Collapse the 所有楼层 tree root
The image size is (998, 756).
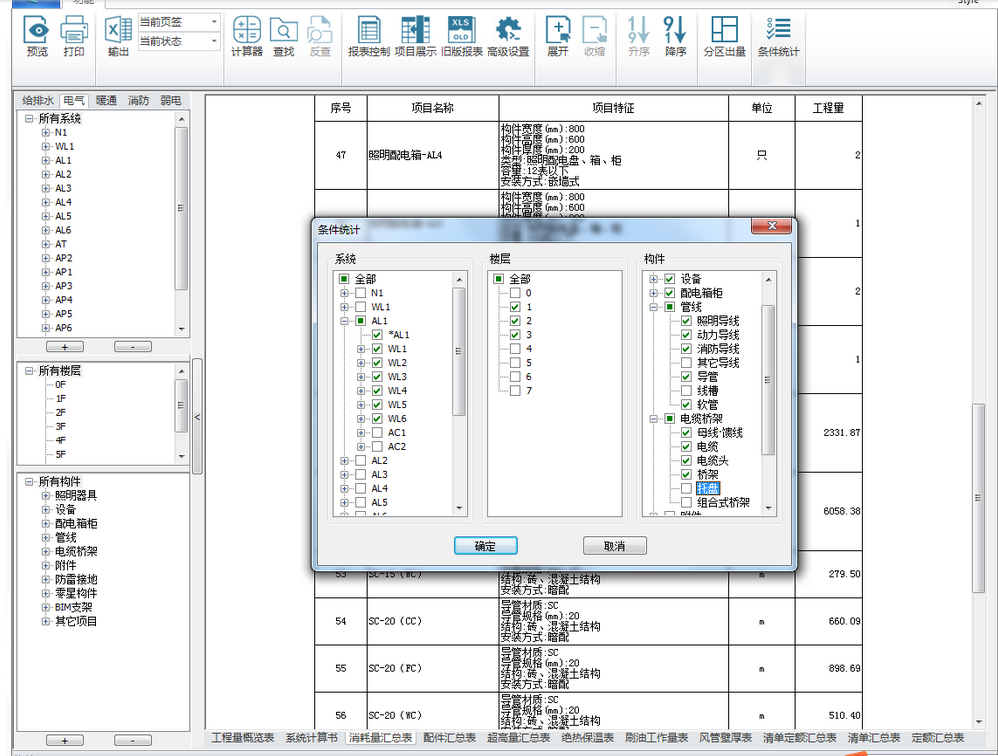tap(29, 370)
